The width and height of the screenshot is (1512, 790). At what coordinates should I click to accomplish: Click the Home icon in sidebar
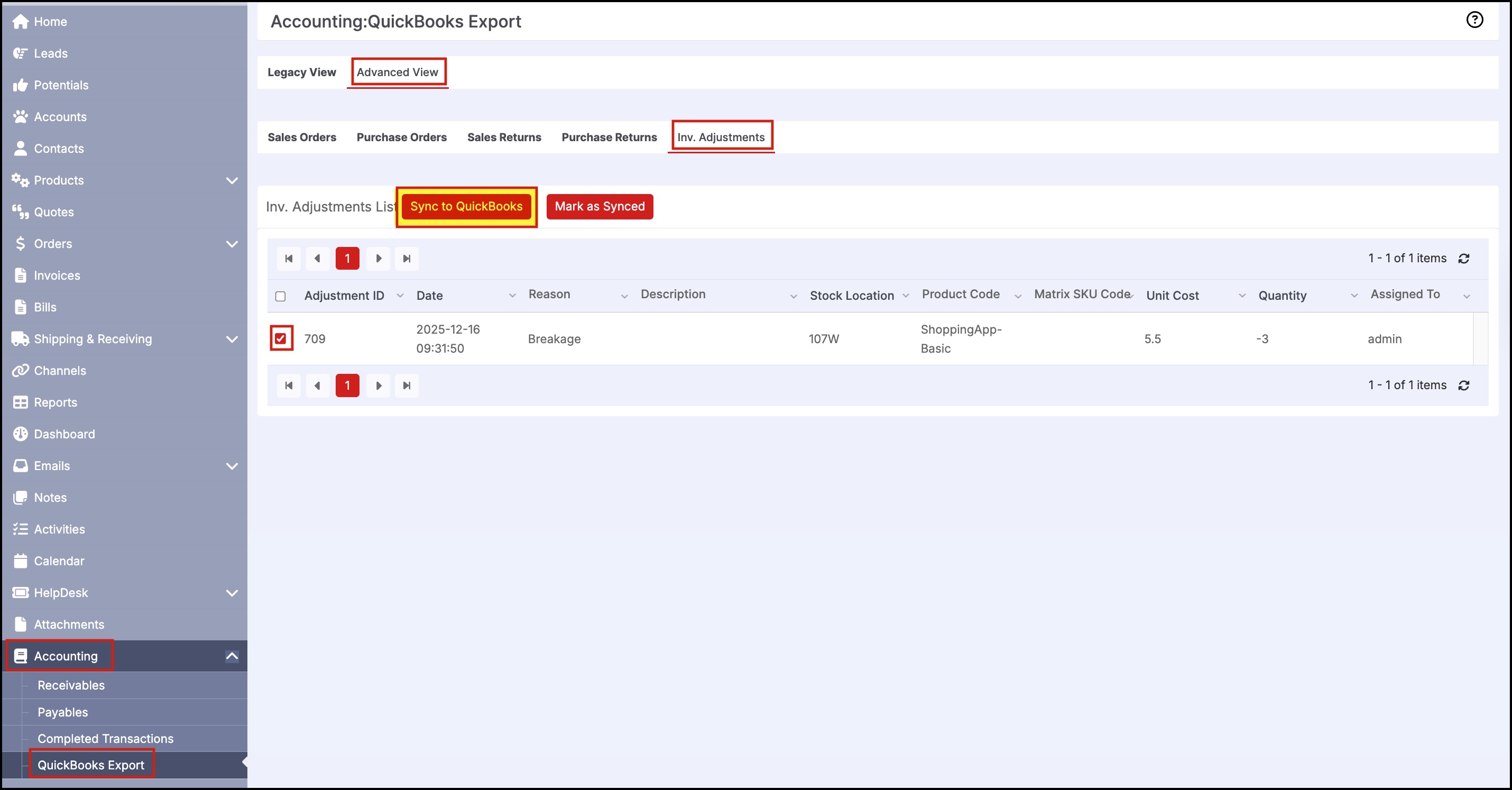coord(21,22)
